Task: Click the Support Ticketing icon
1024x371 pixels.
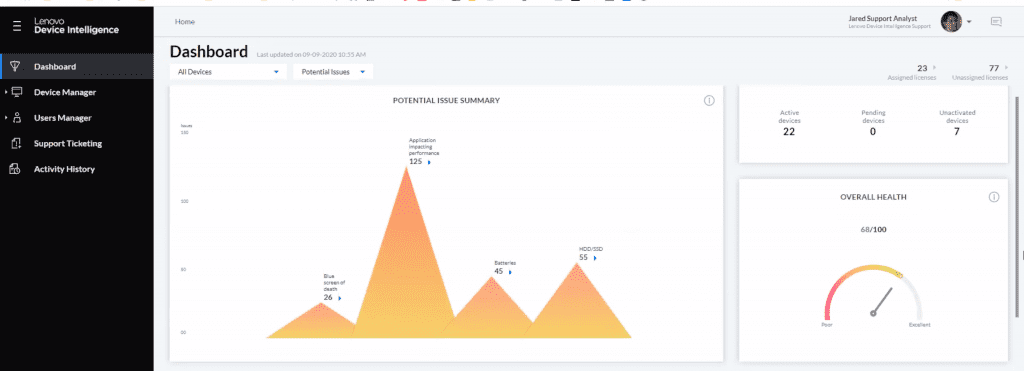Action: [x=16, y=144]
